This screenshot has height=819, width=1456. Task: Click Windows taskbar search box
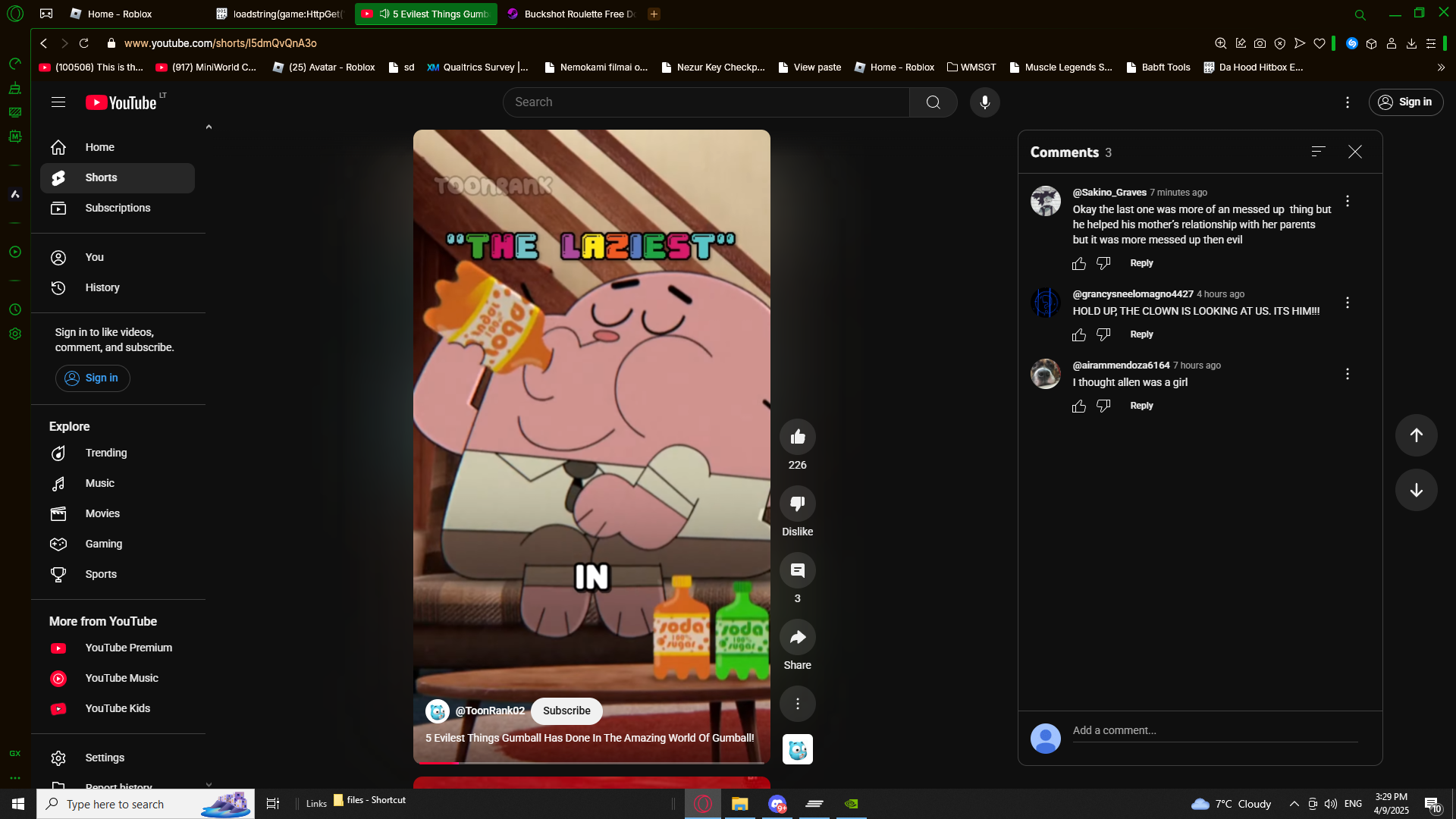[x=146, y=804]
